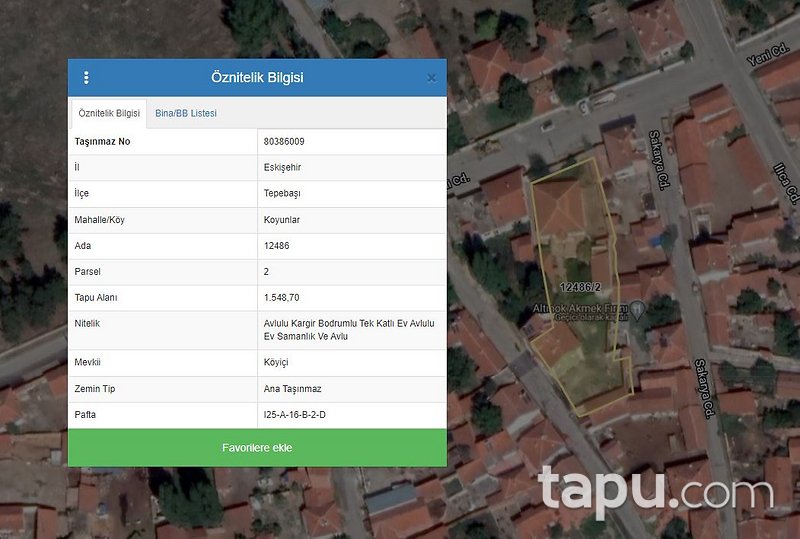Click the Tepebaşı district value
The height and width of the screenshot is (539, 800).
click(x=282, y=193)
